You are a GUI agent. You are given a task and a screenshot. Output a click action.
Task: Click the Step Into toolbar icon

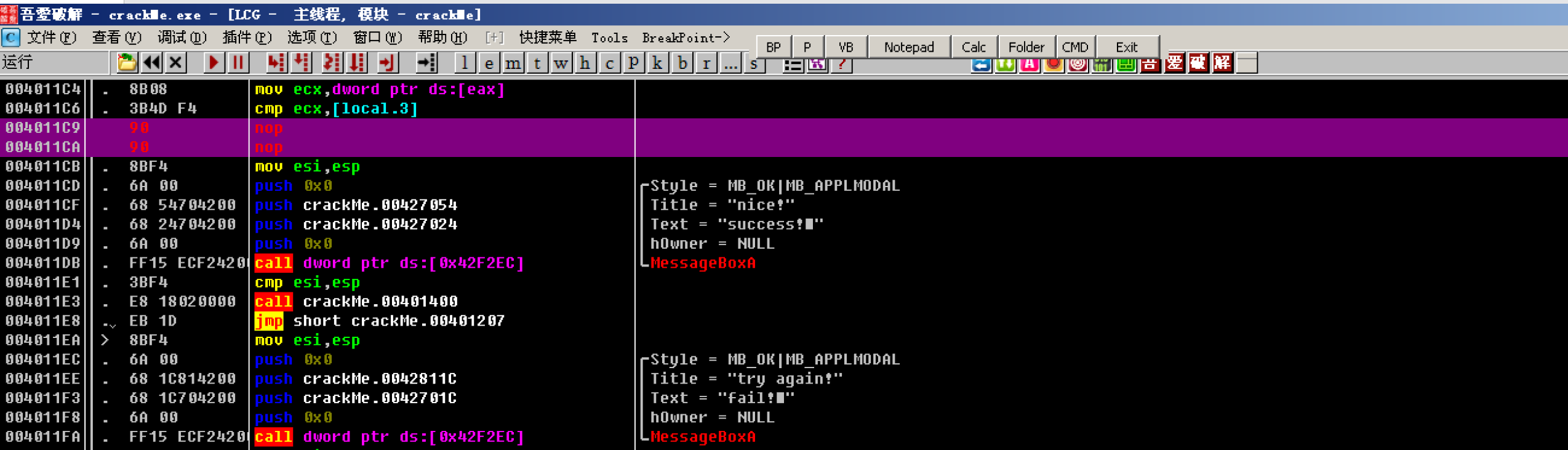click(x=277, y=62)
